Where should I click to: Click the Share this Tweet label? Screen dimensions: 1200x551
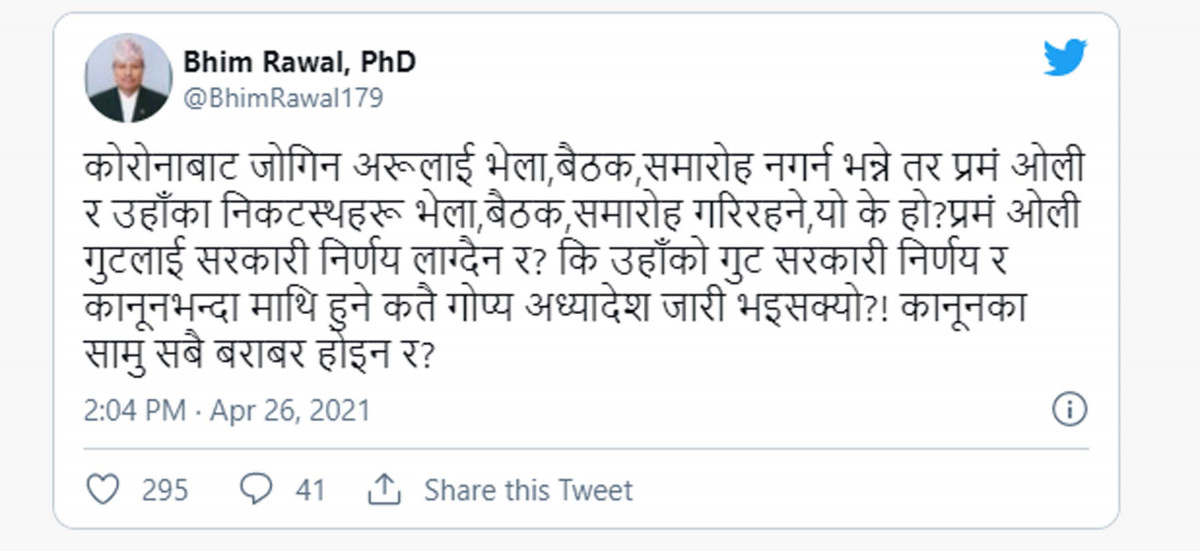point(528,490)
